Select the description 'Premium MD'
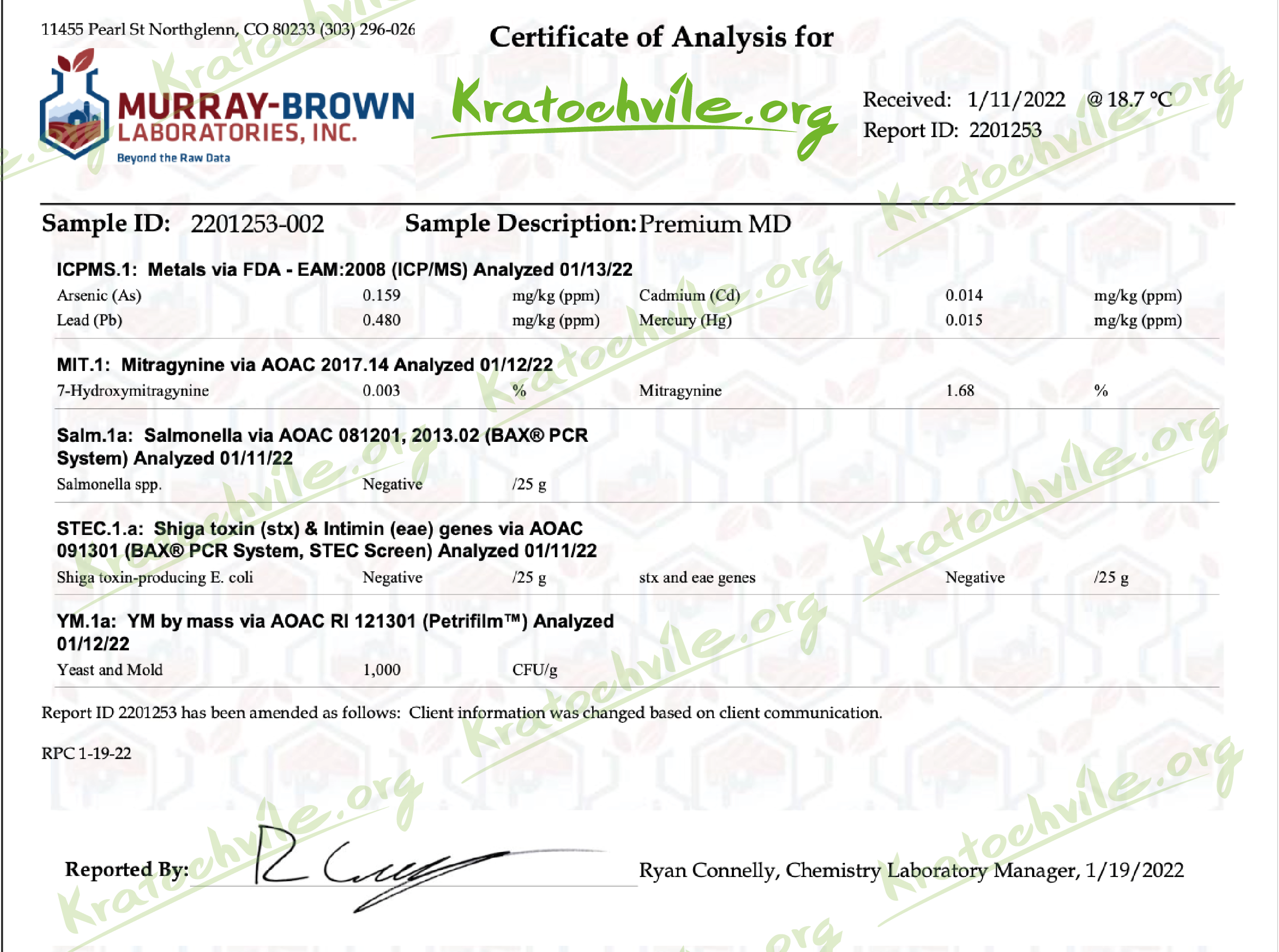 [x=715, y=224]
